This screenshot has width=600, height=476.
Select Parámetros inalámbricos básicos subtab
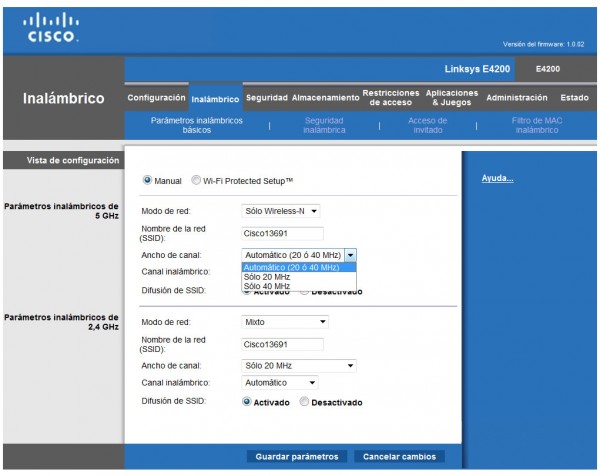tap(197, 125)
